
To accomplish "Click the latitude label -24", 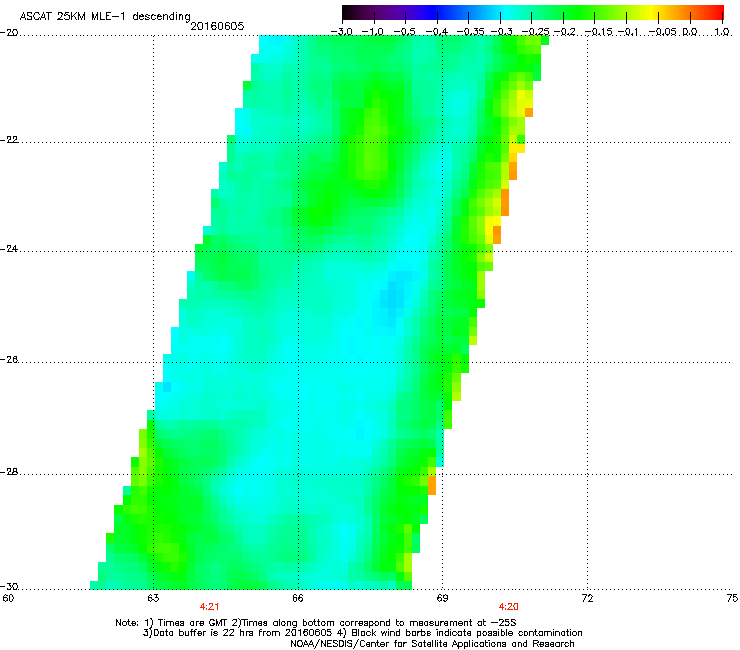I will click(x=9, y=249).
